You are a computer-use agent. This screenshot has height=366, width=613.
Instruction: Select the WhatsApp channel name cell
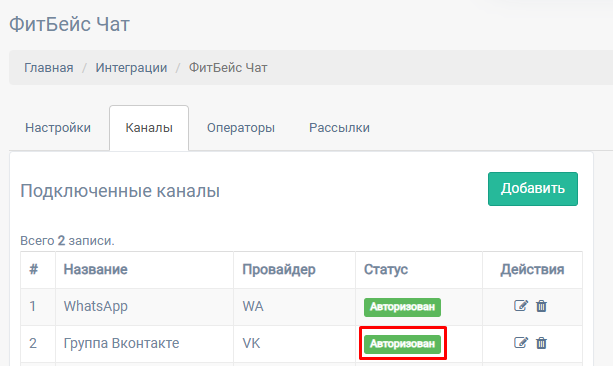click(x=144, y=307)
